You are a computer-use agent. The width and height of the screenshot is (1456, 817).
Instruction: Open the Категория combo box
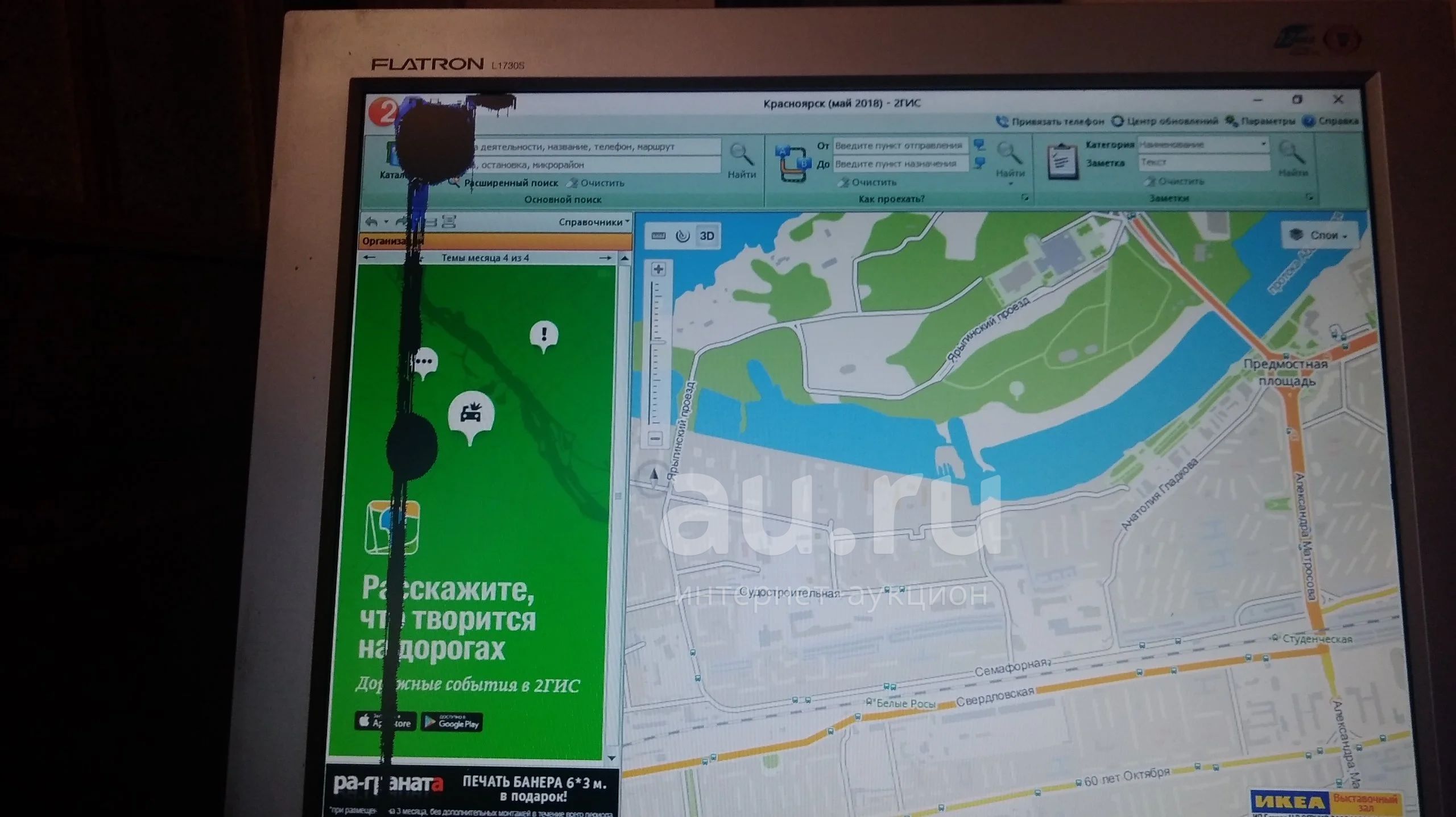1203,144
